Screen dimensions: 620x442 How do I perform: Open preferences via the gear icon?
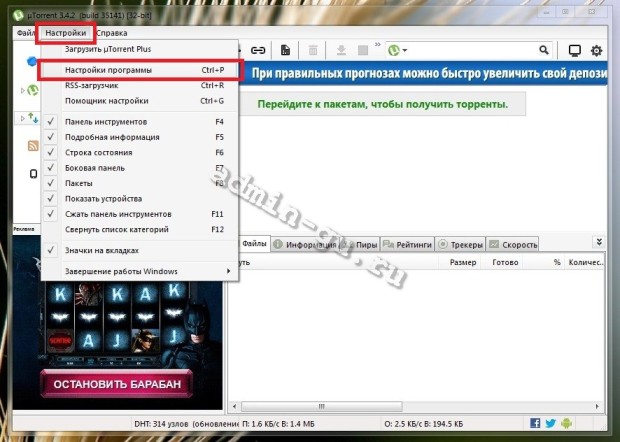[x=597, y=51]
